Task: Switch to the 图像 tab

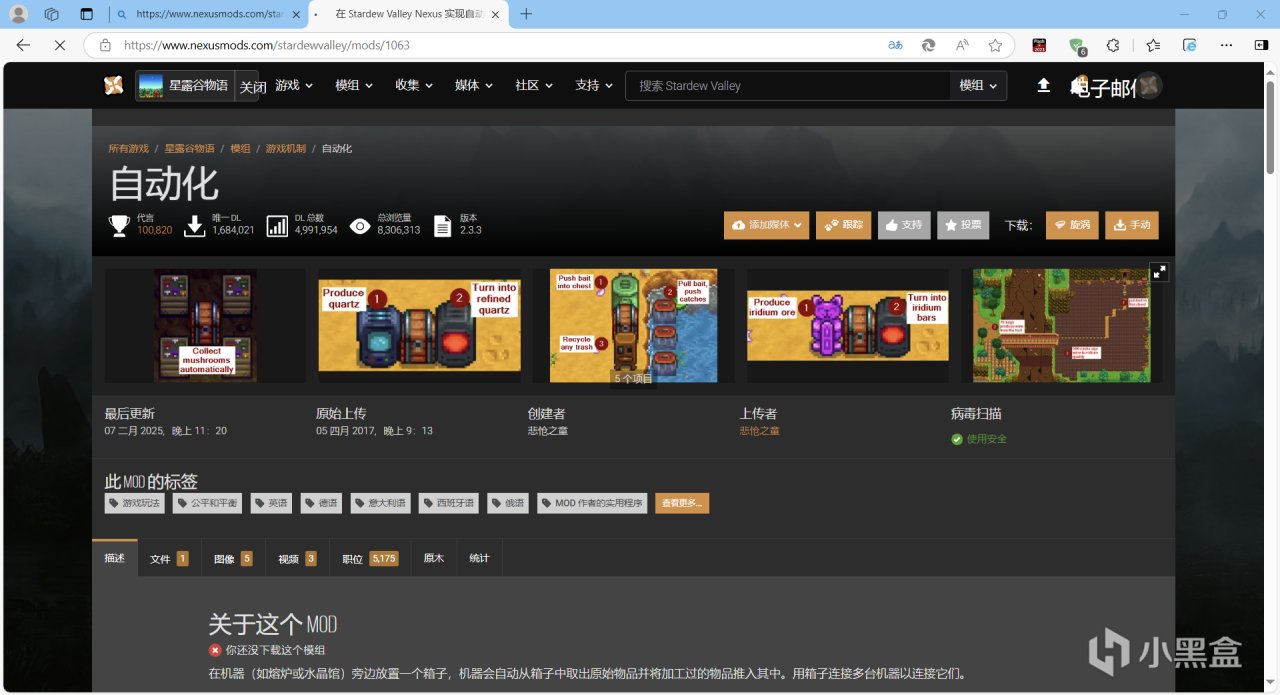Action: [233, 558]
